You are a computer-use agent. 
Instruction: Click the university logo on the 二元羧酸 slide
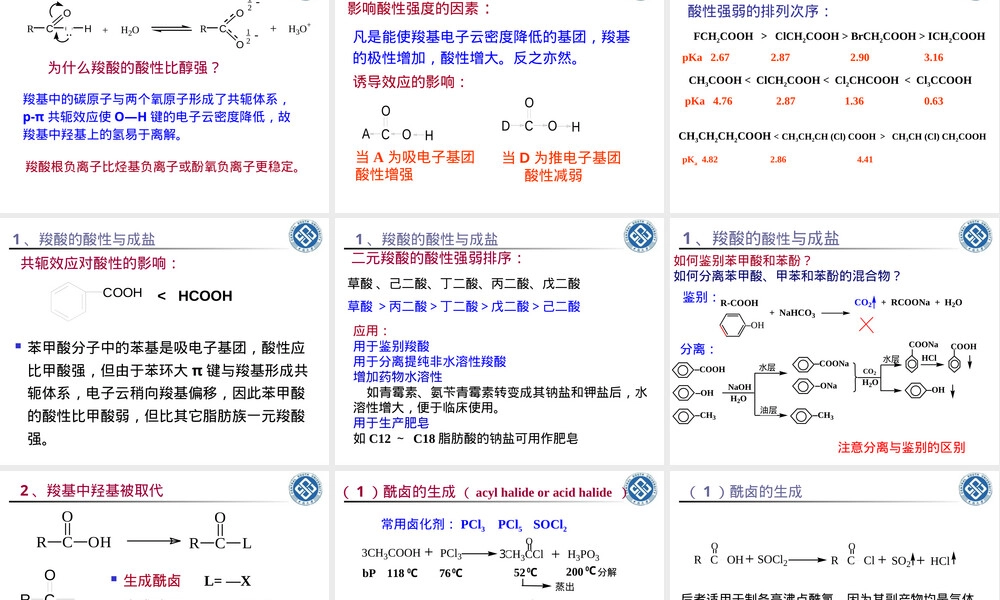coord(640,237)
